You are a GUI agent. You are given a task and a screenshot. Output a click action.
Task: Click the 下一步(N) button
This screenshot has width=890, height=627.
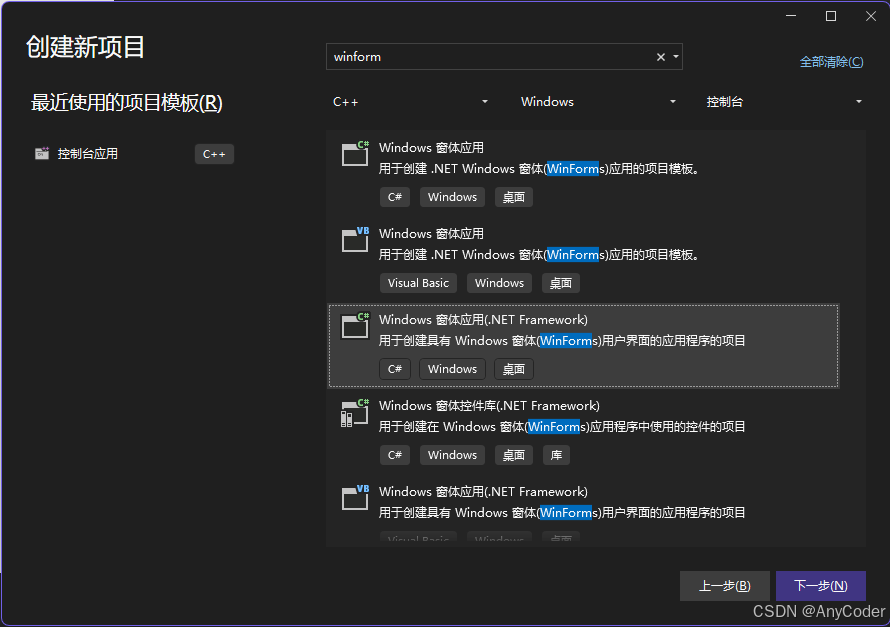[820, 585]
